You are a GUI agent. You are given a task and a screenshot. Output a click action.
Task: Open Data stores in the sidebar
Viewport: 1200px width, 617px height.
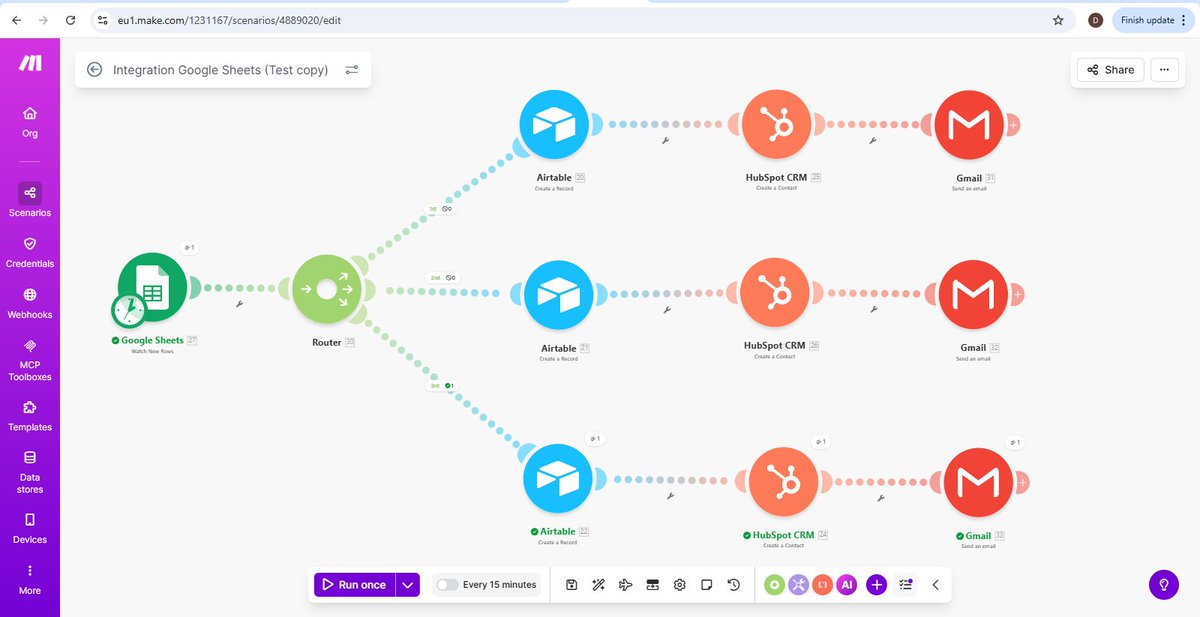(30, 472)
